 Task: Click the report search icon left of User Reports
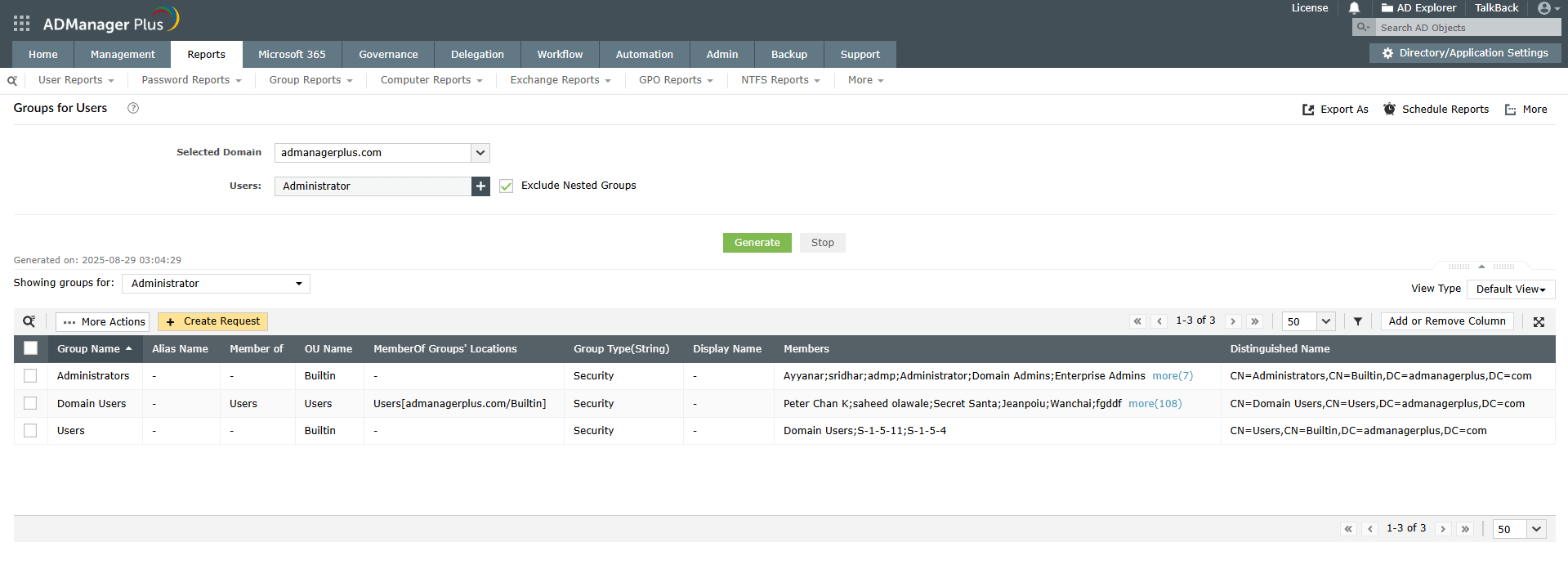pyautogui.click(x=12, y=81)
